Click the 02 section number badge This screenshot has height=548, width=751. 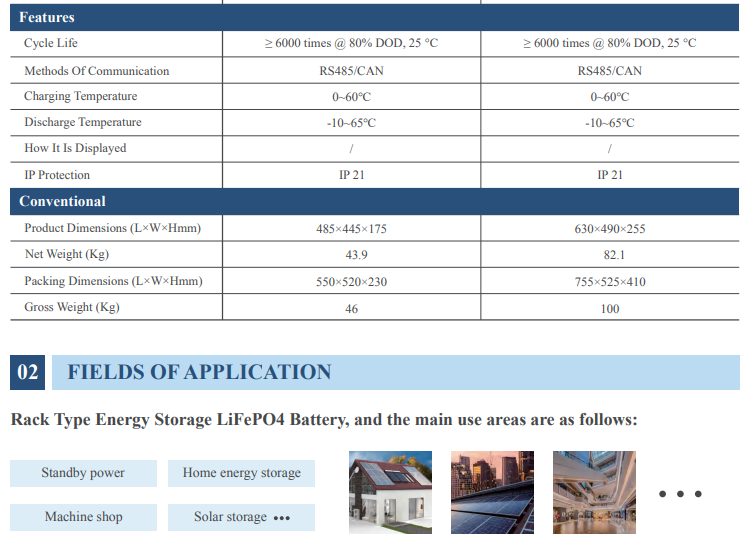(x=28, y=373)
